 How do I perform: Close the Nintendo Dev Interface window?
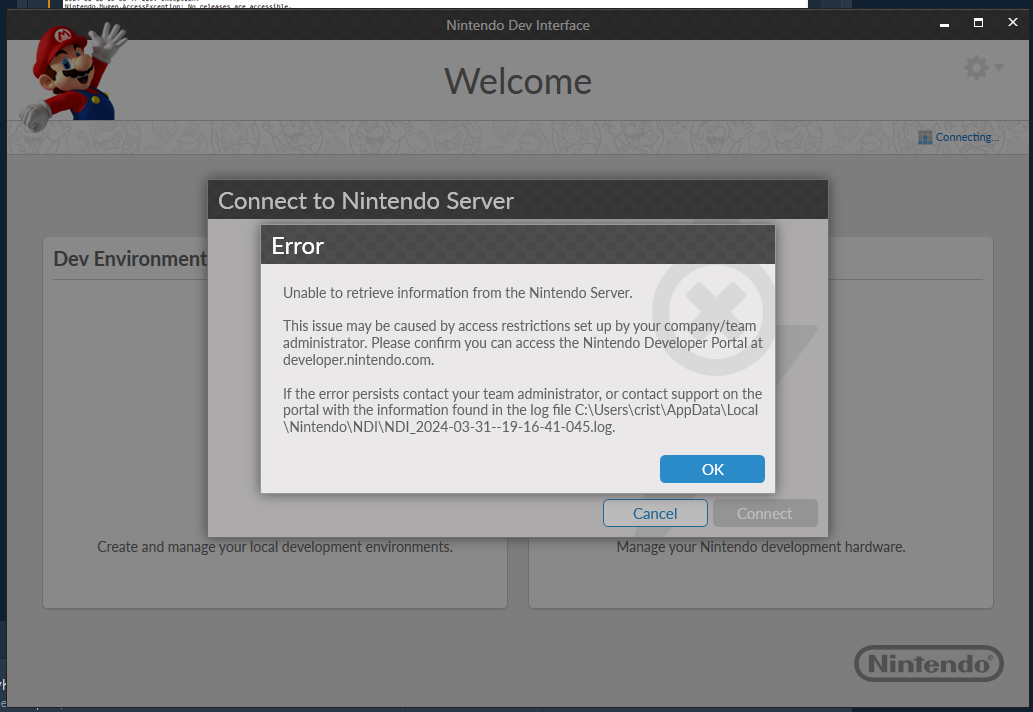pos(1013,22)
